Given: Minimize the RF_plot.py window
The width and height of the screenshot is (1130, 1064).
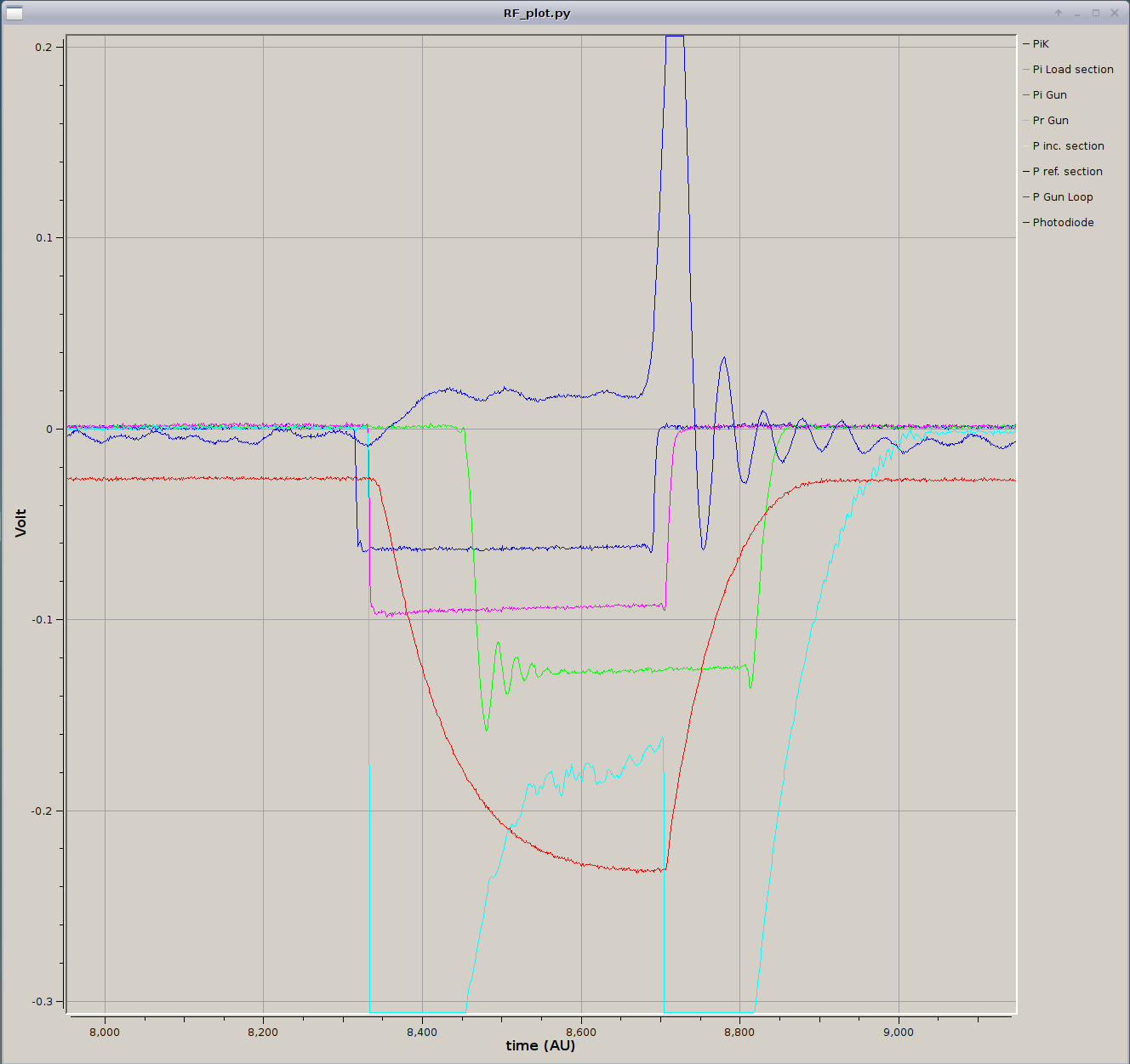Looking at the screenshot, I should (x=1077, y=13).
